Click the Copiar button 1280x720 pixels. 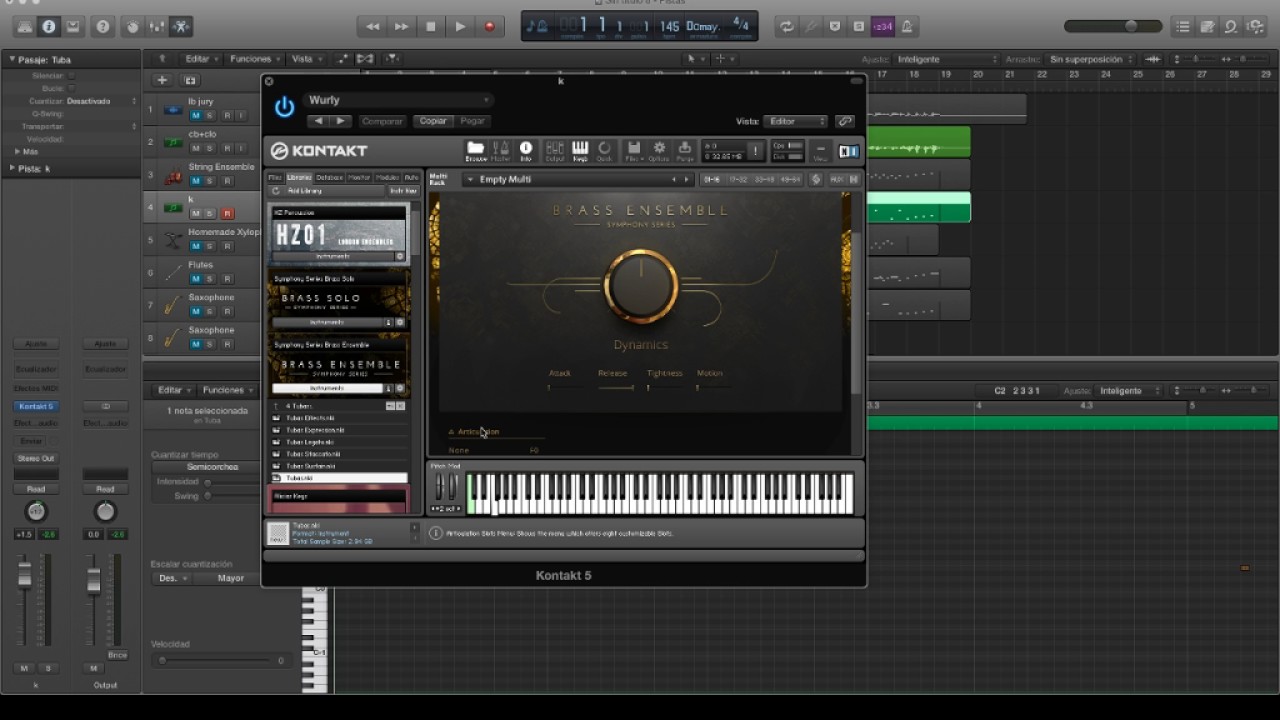pos(433,121)
